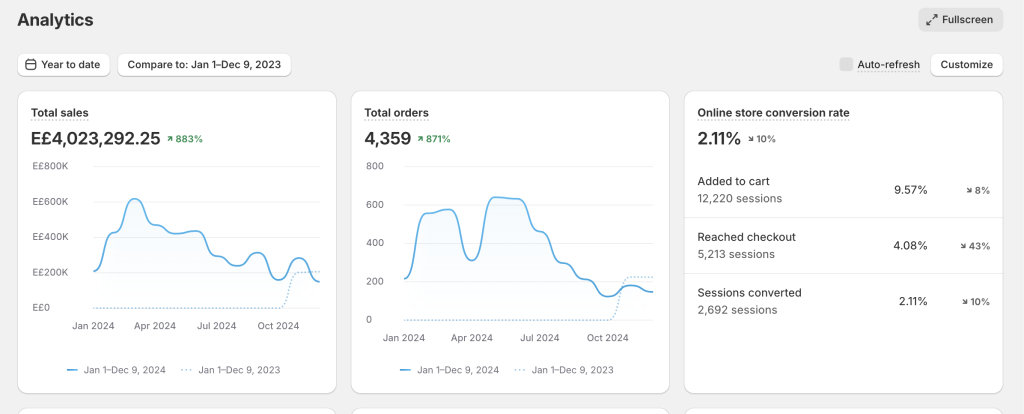Click the decrease arrow beside 43% Reached checkout
The height and width of the screenshot is (414, 1024).
point(962,246)
